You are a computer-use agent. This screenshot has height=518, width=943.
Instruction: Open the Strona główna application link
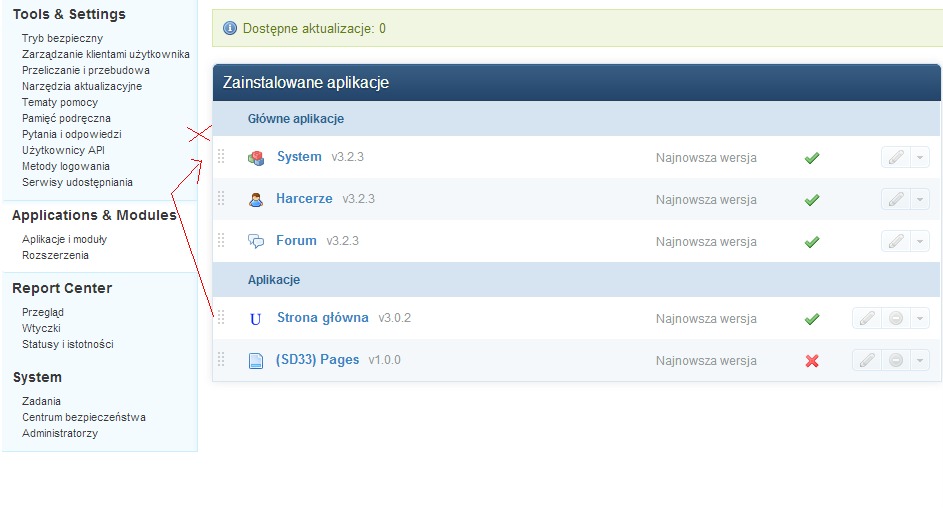[322, 318]
